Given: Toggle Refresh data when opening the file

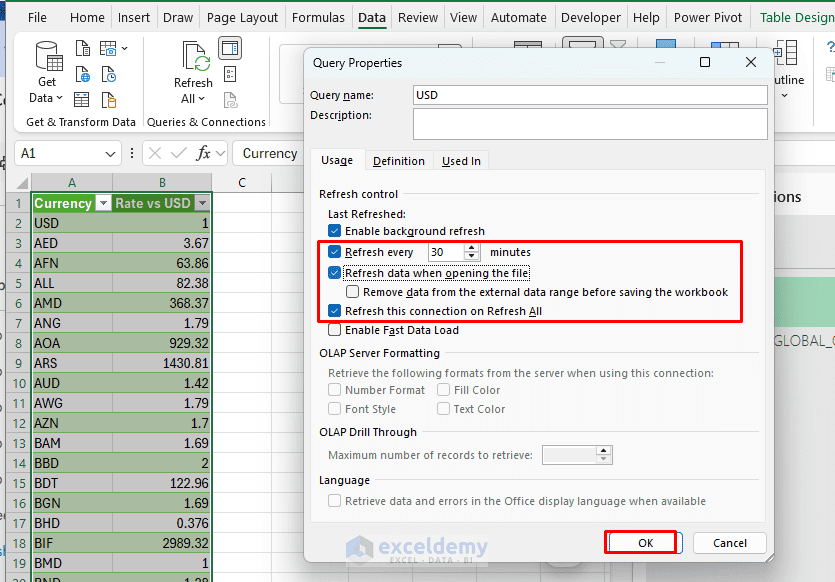Looking at the screenshot, I should pyautogui.click(x=334, y=273).
